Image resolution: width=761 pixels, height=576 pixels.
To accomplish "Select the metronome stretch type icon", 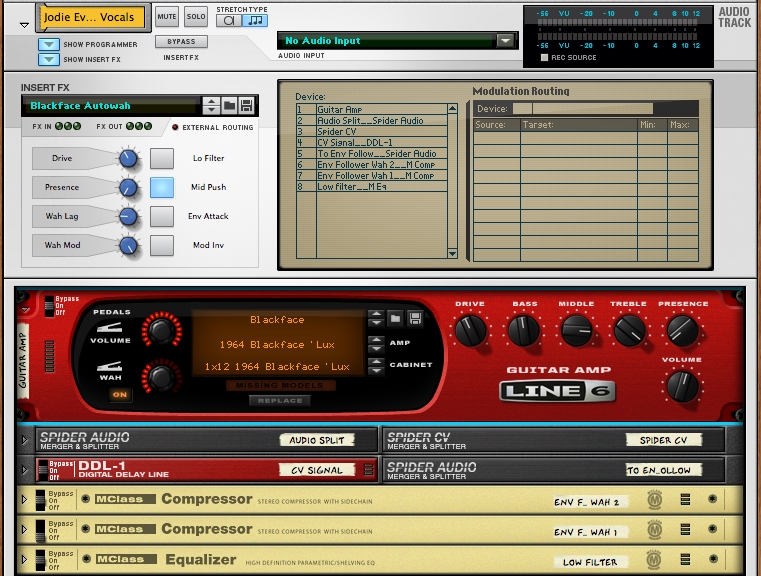I will (229, 21).
